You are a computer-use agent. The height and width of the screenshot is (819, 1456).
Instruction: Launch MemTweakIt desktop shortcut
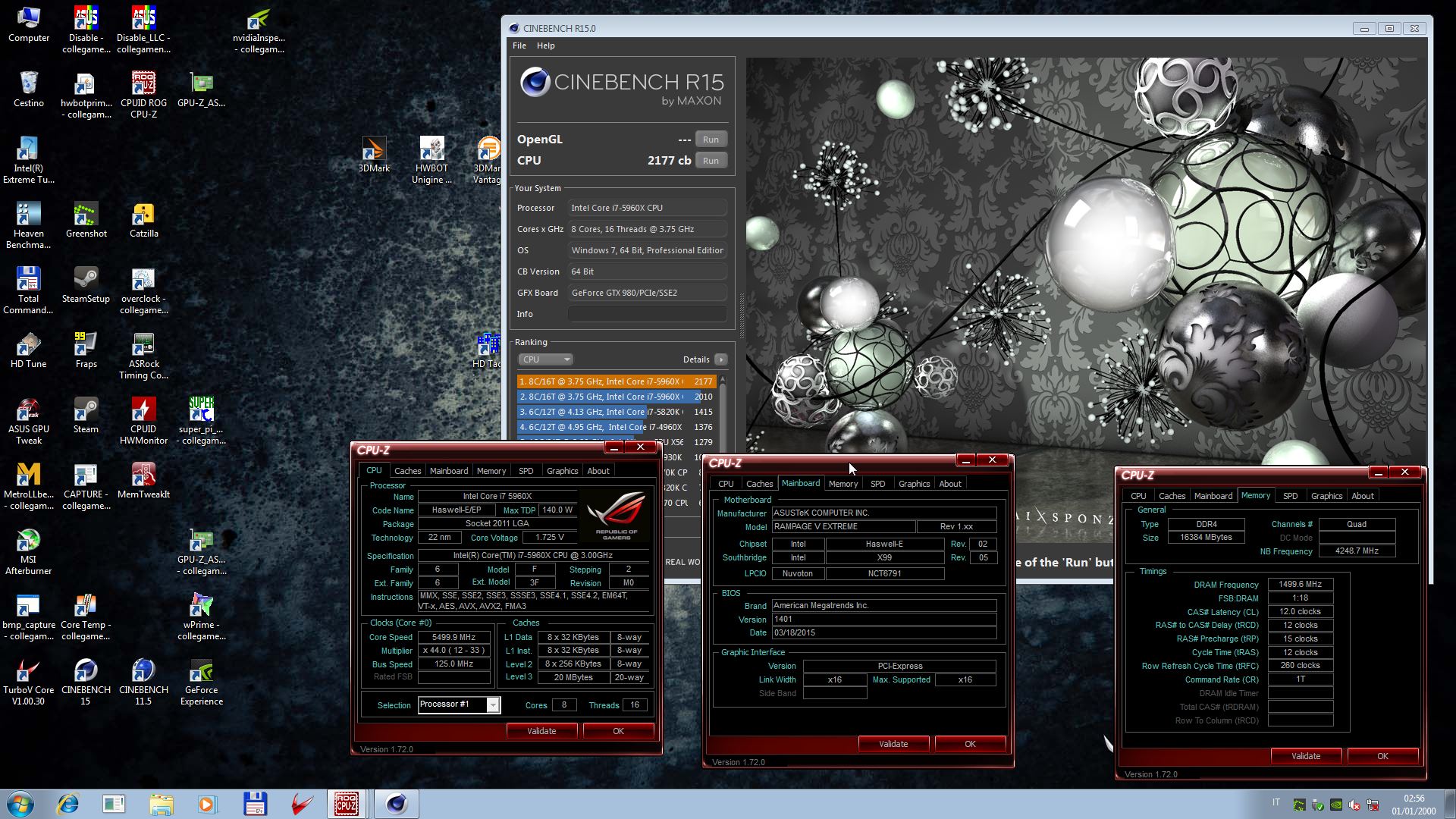(x=143, y=481)
